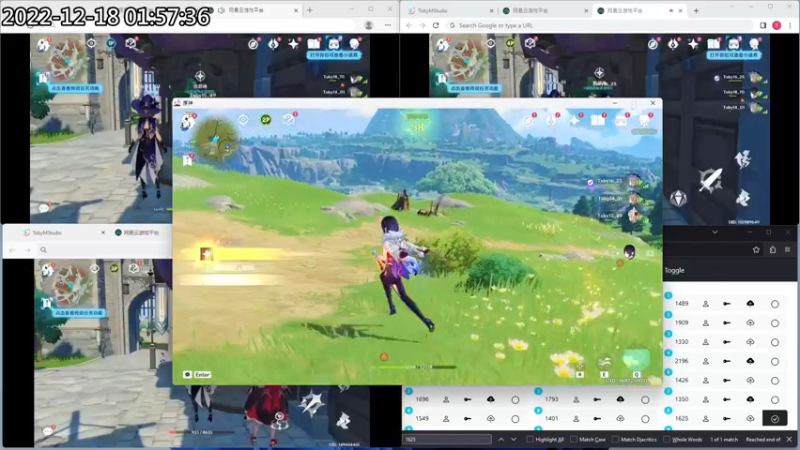Select radio circle for row 1696

click(x=515, y=400)
